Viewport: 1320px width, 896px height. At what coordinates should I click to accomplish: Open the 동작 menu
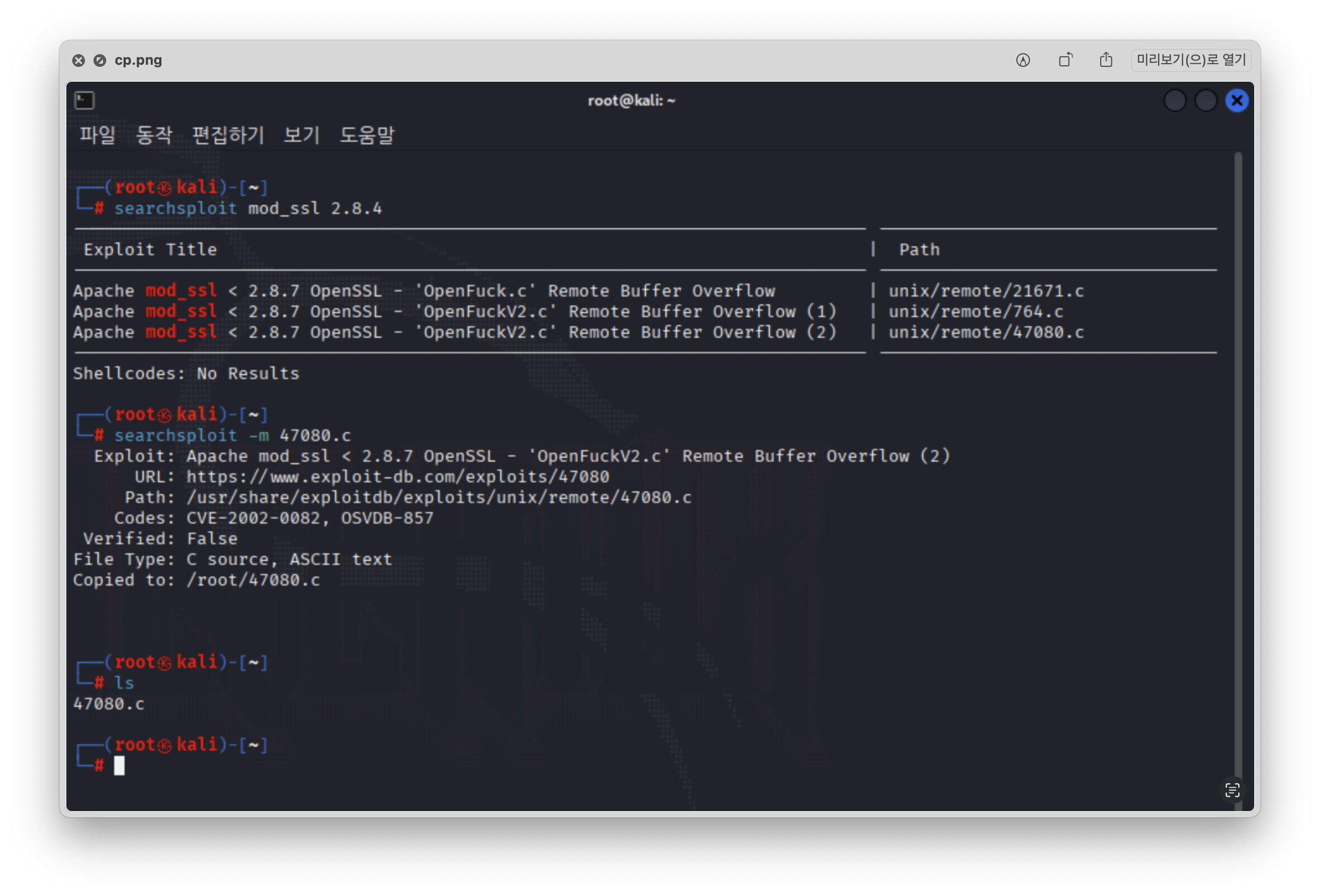tap(153, 135)
